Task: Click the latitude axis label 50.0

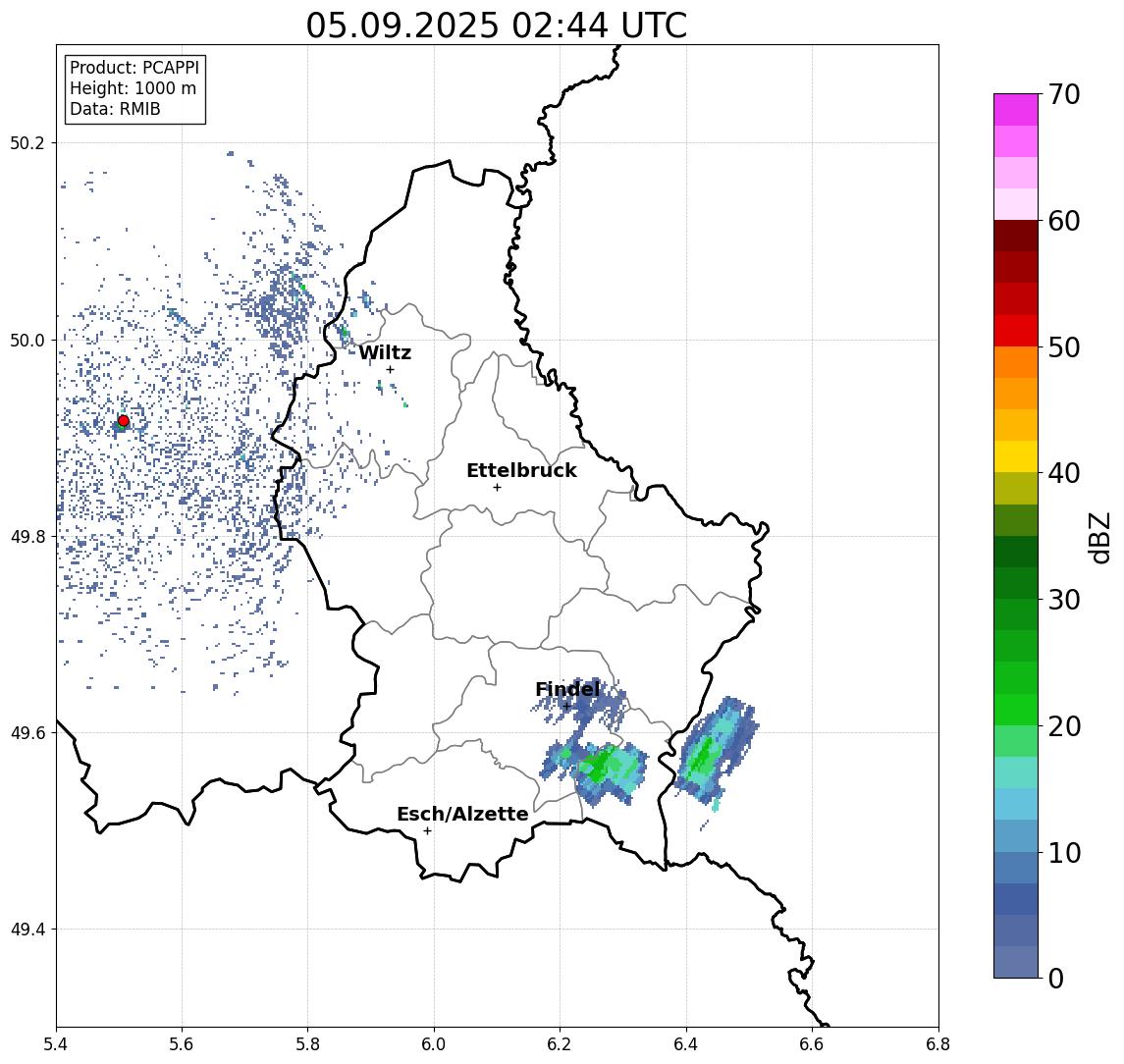Action: (27, 340)
